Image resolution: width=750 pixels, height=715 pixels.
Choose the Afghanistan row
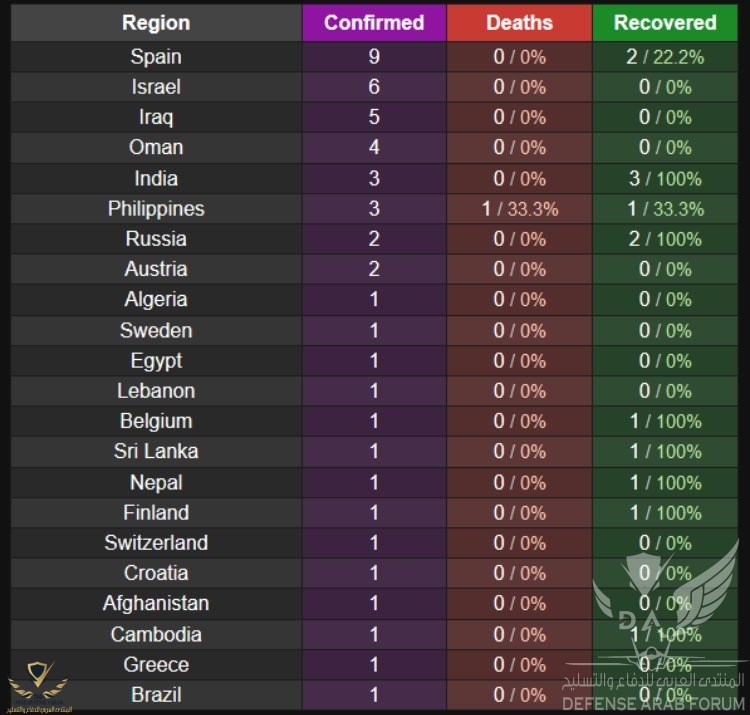[374, 603]
